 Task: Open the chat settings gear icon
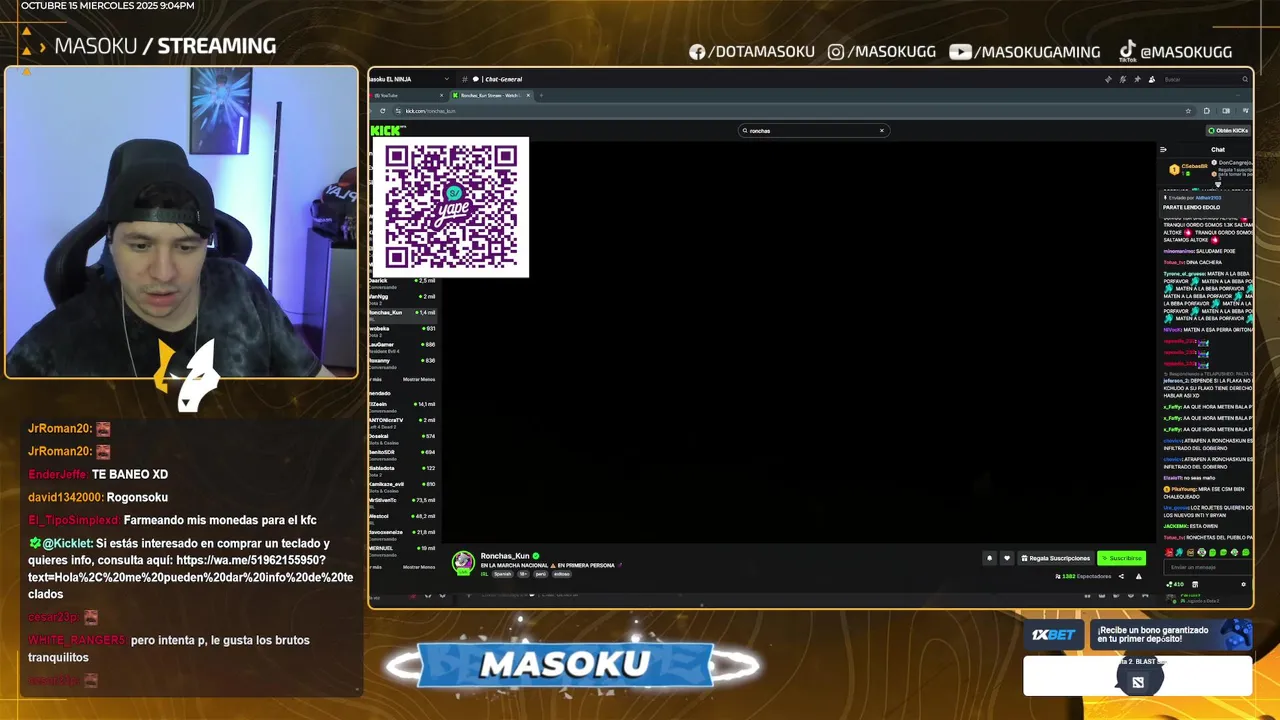[1244, 584]
